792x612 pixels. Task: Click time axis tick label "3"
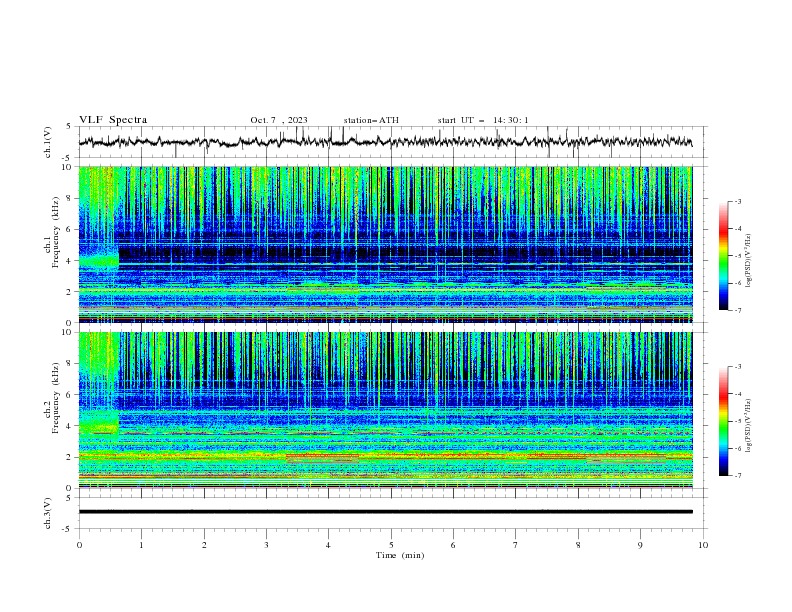point(266,545)
